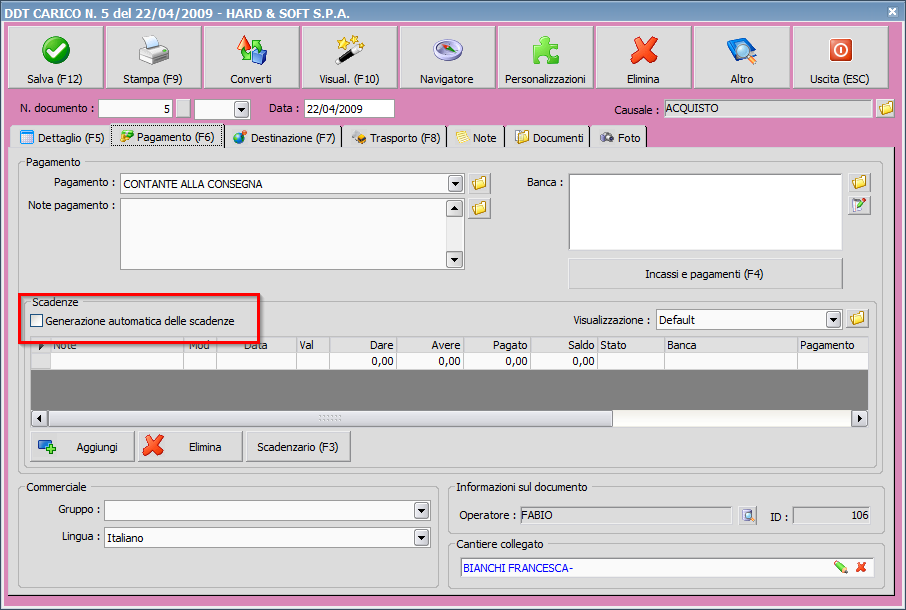Click Elimina below scadenze grid
Viewport: 906px width, 610px height.
pyautogui.click(x=190, y=447)
